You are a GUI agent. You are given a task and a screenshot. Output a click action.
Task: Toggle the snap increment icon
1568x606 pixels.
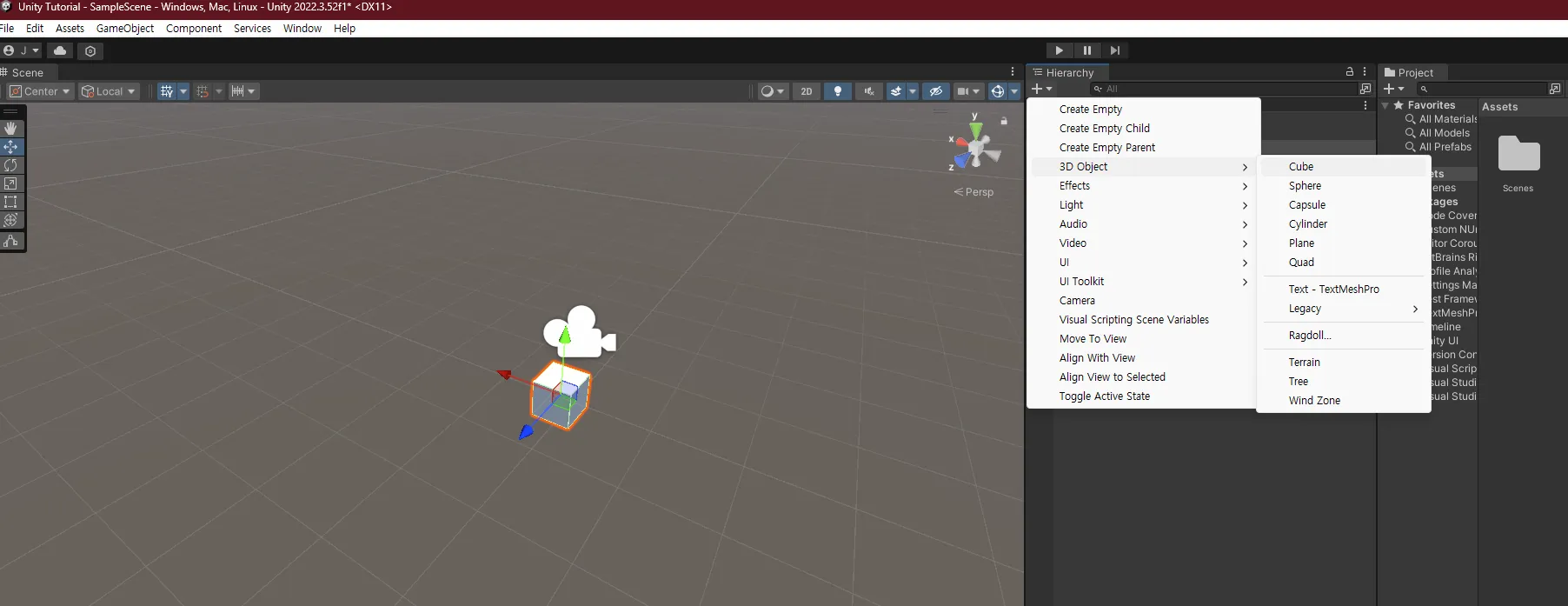[203, 91]
